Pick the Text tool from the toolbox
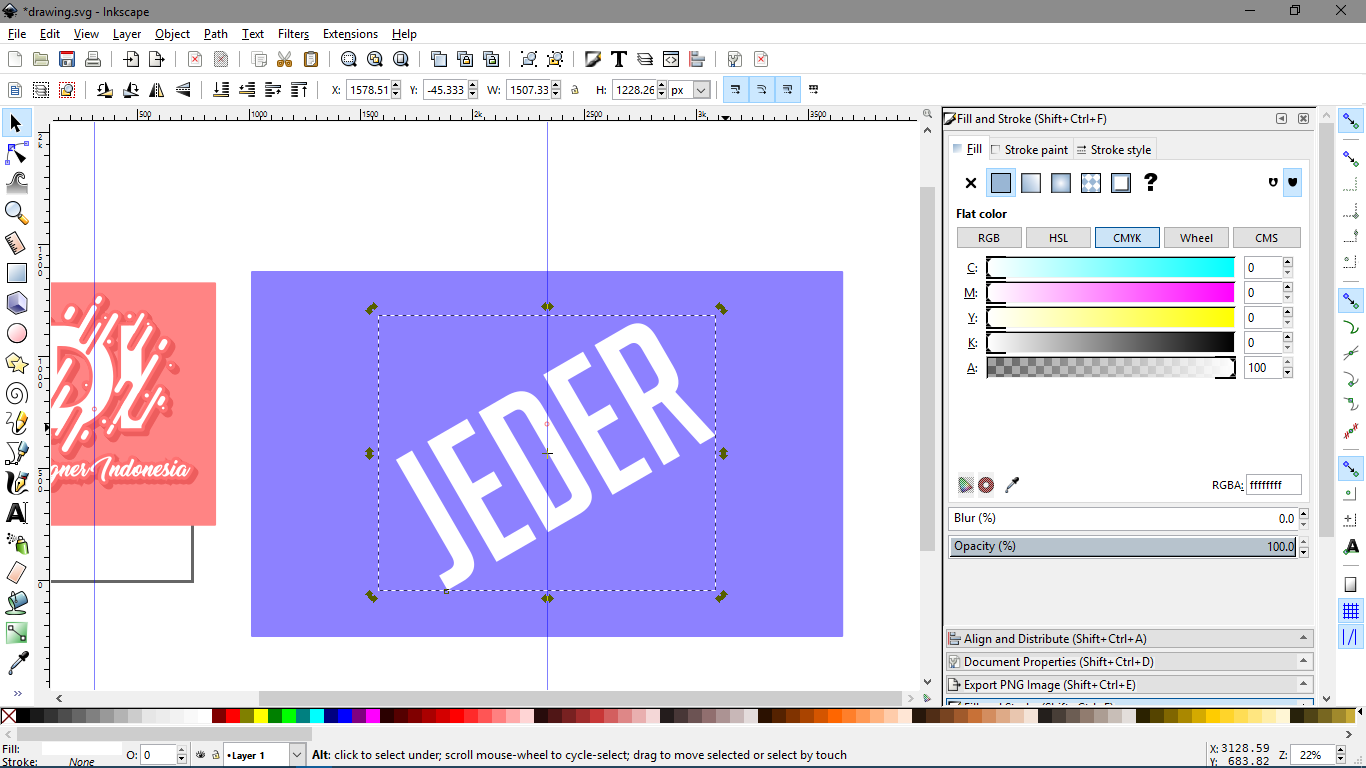This screenshot has height=768, width=1366. click(15, 512)
